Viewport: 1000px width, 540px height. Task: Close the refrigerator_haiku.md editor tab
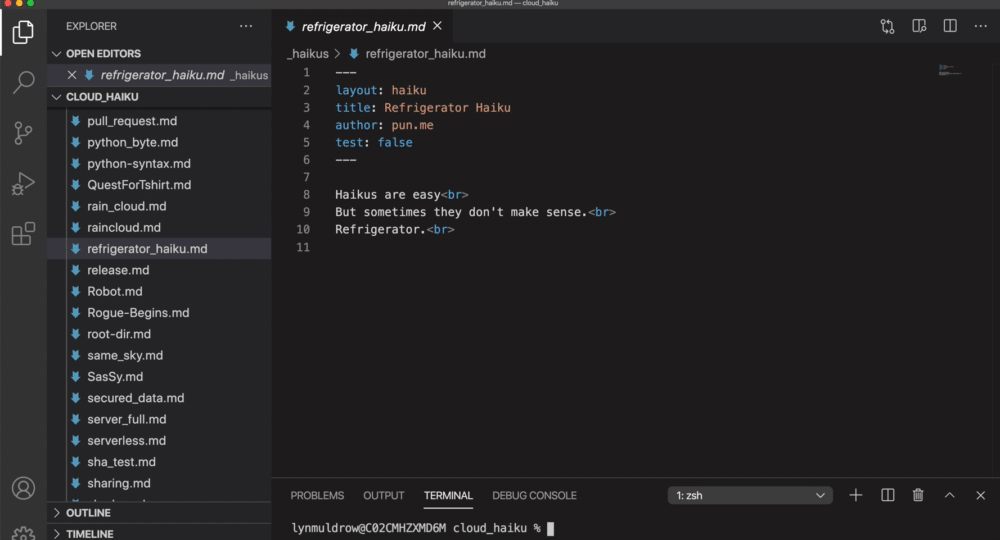[437, 26]
